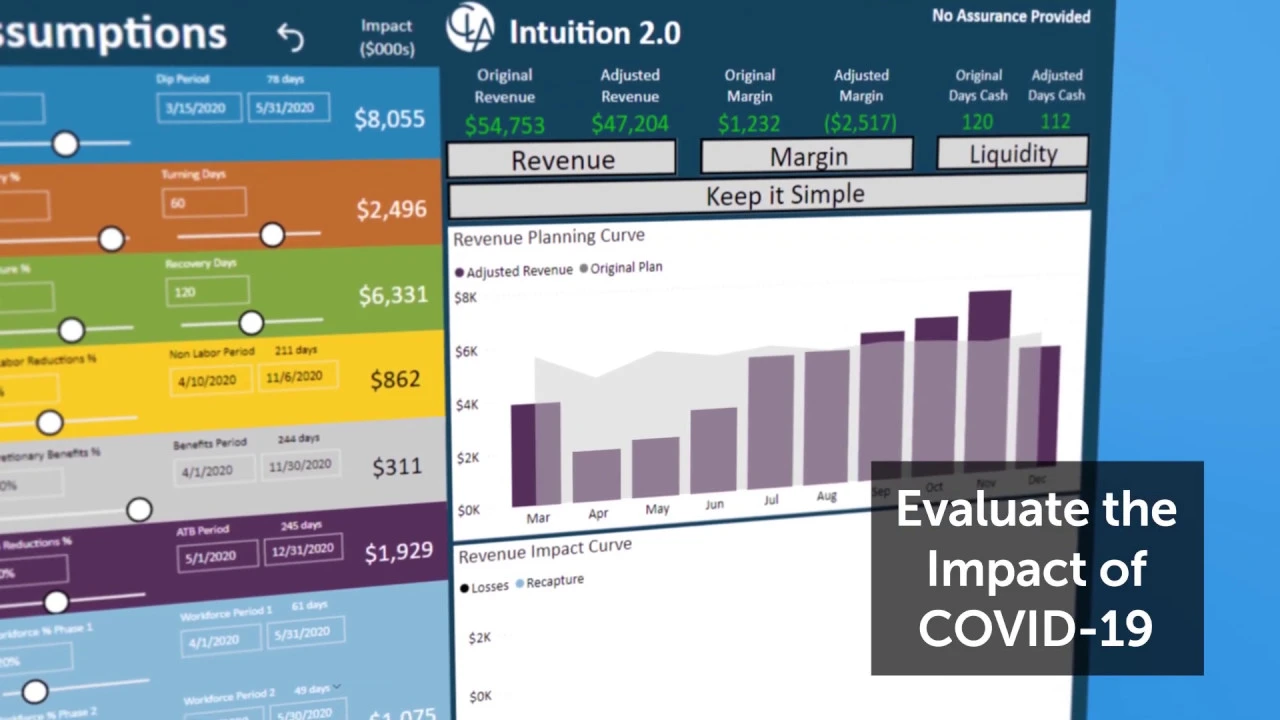Image resolution: width=1280 pixels, height=720 pixels.
Task: Edit the ATB Period end date 12/31/2020
Action: click(304, 550)
